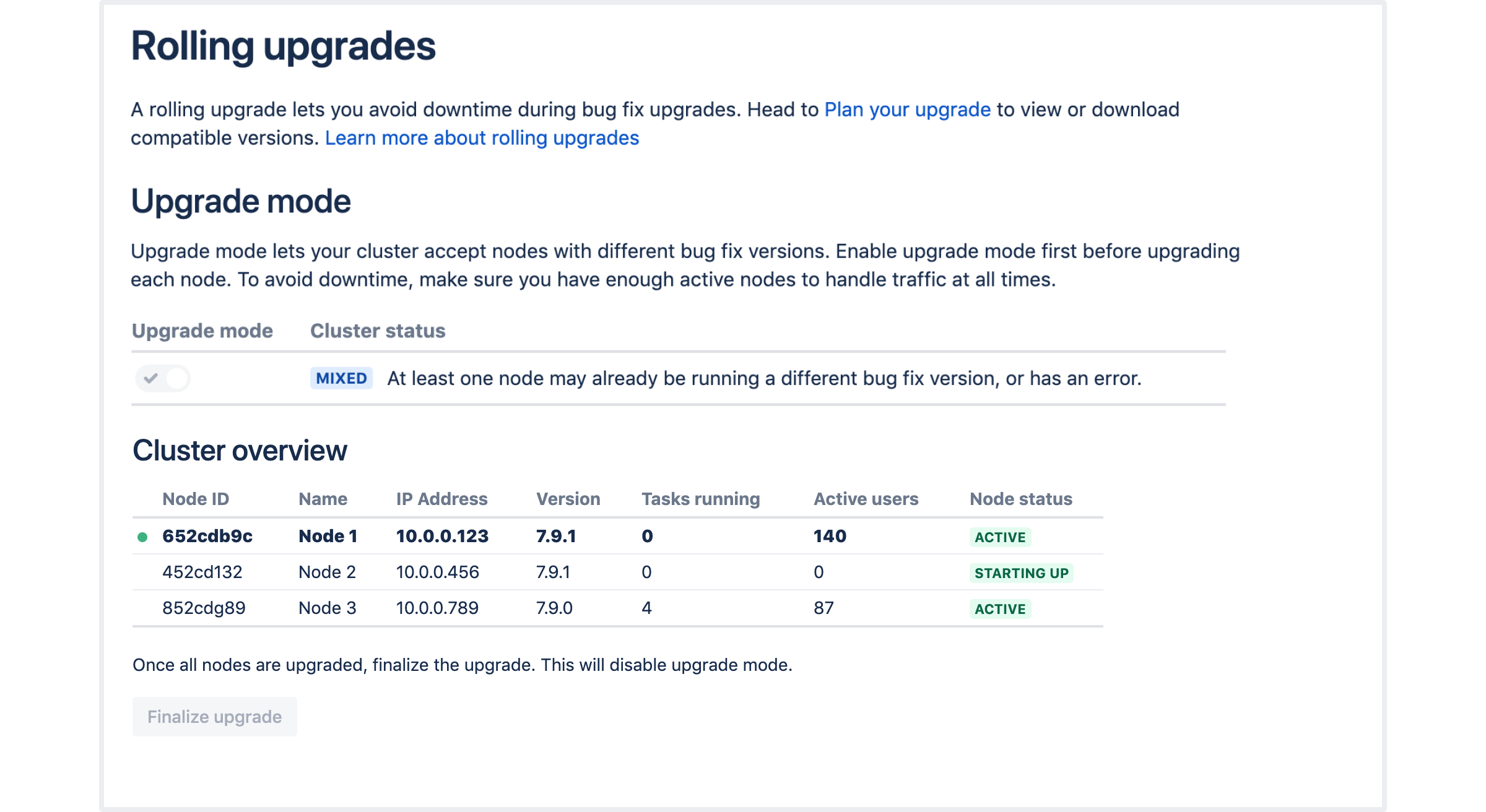This screenshot has width=1486, height=812.
Task: Click the Cluster status column header
Action: pos(378,331)
